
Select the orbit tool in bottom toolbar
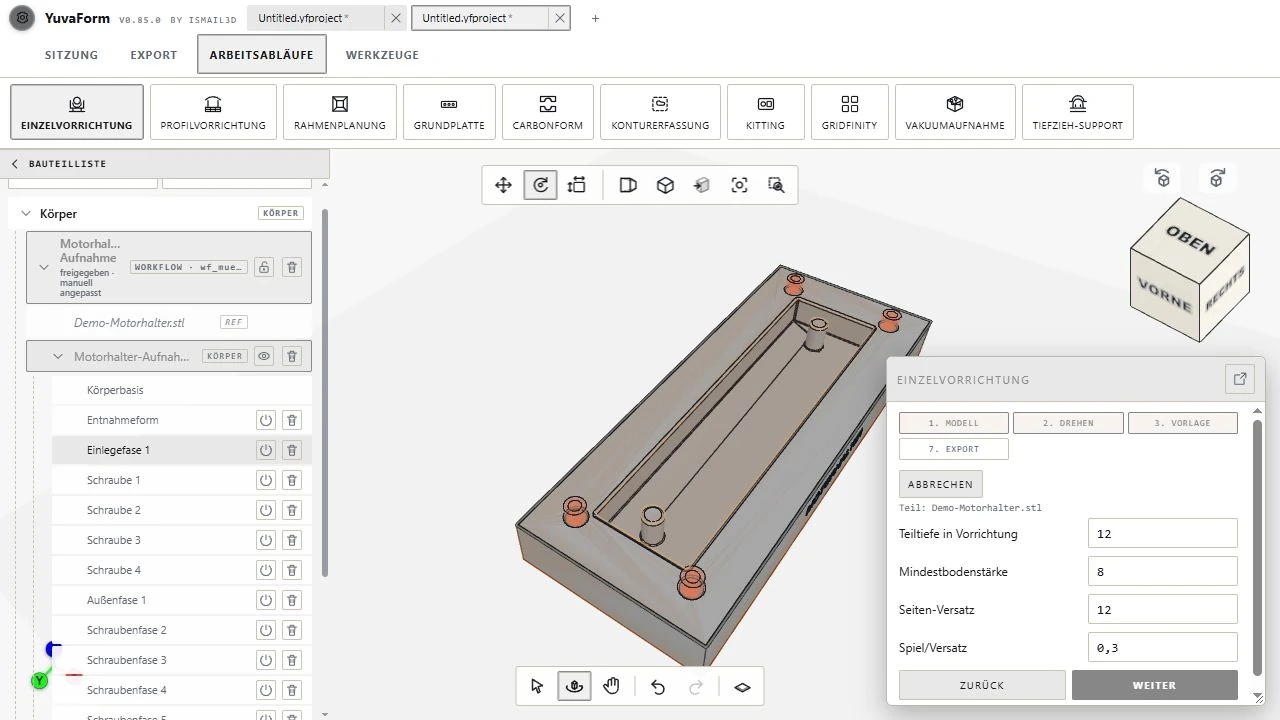click(574, 686)
